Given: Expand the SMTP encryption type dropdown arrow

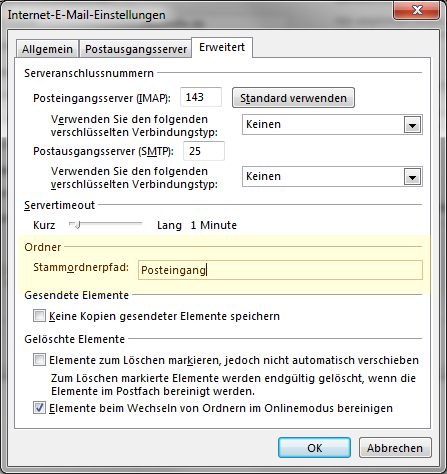Looking at the screenshot, I should click(412, 177).
